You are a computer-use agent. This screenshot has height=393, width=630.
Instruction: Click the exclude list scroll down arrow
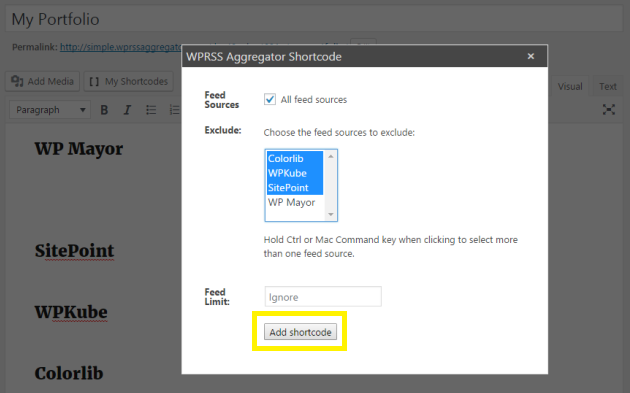[331, 214]
